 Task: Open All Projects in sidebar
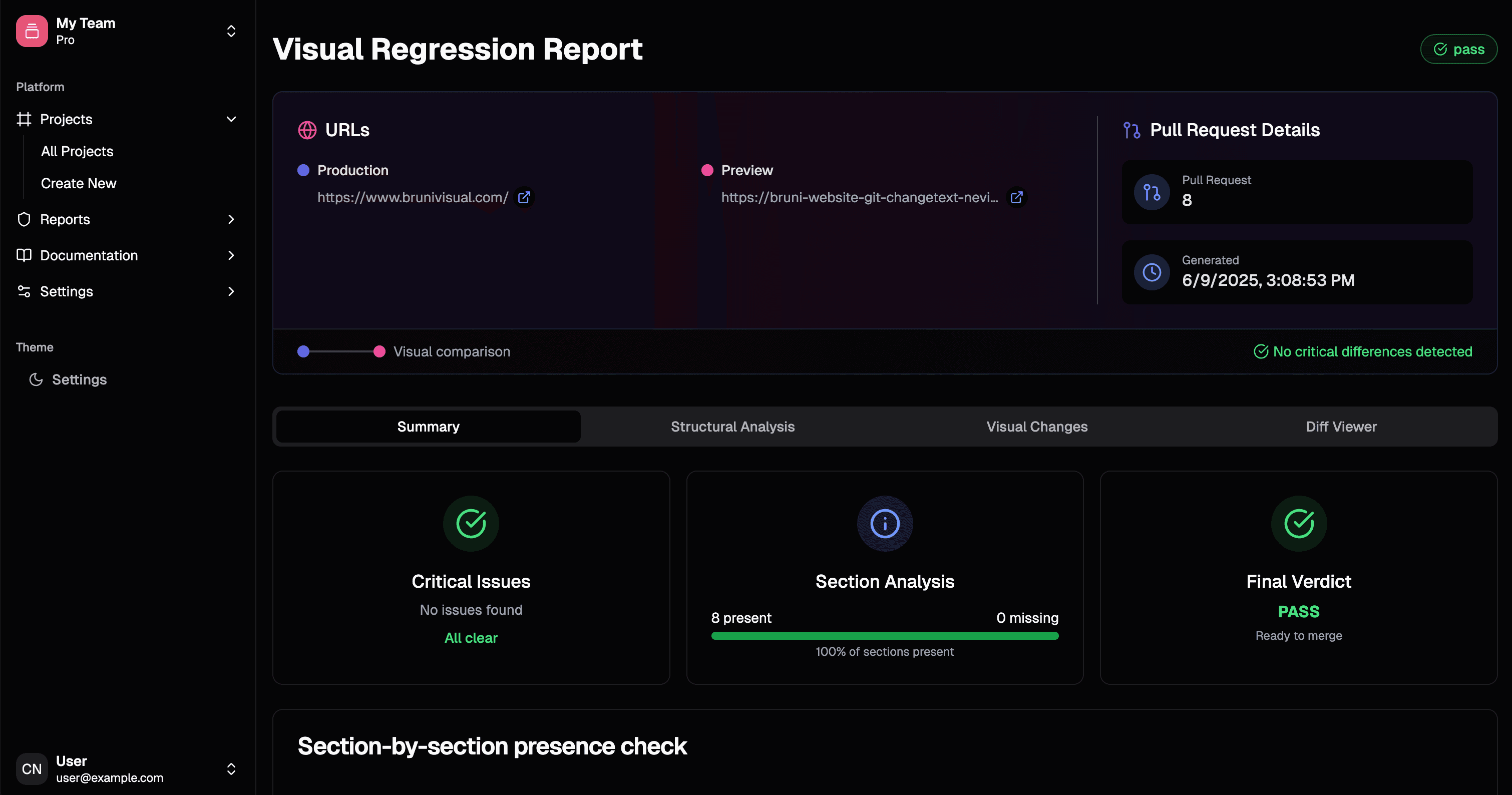pos(77,151)
